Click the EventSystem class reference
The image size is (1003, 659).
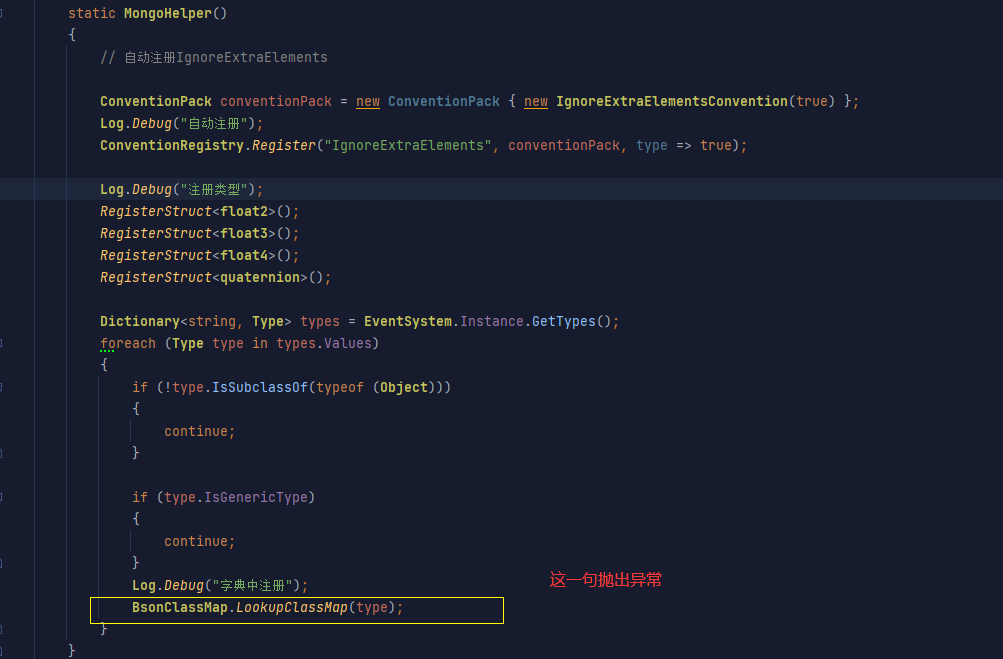click(408, 321)
